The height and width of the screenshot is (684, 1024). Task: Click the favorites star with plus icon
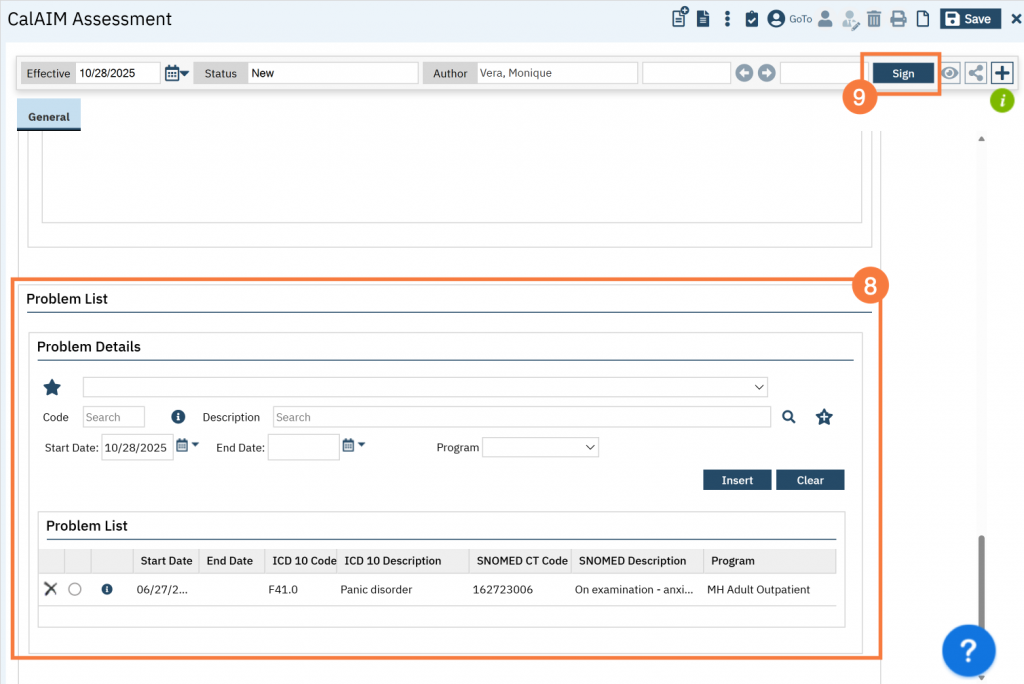point(824,417)
